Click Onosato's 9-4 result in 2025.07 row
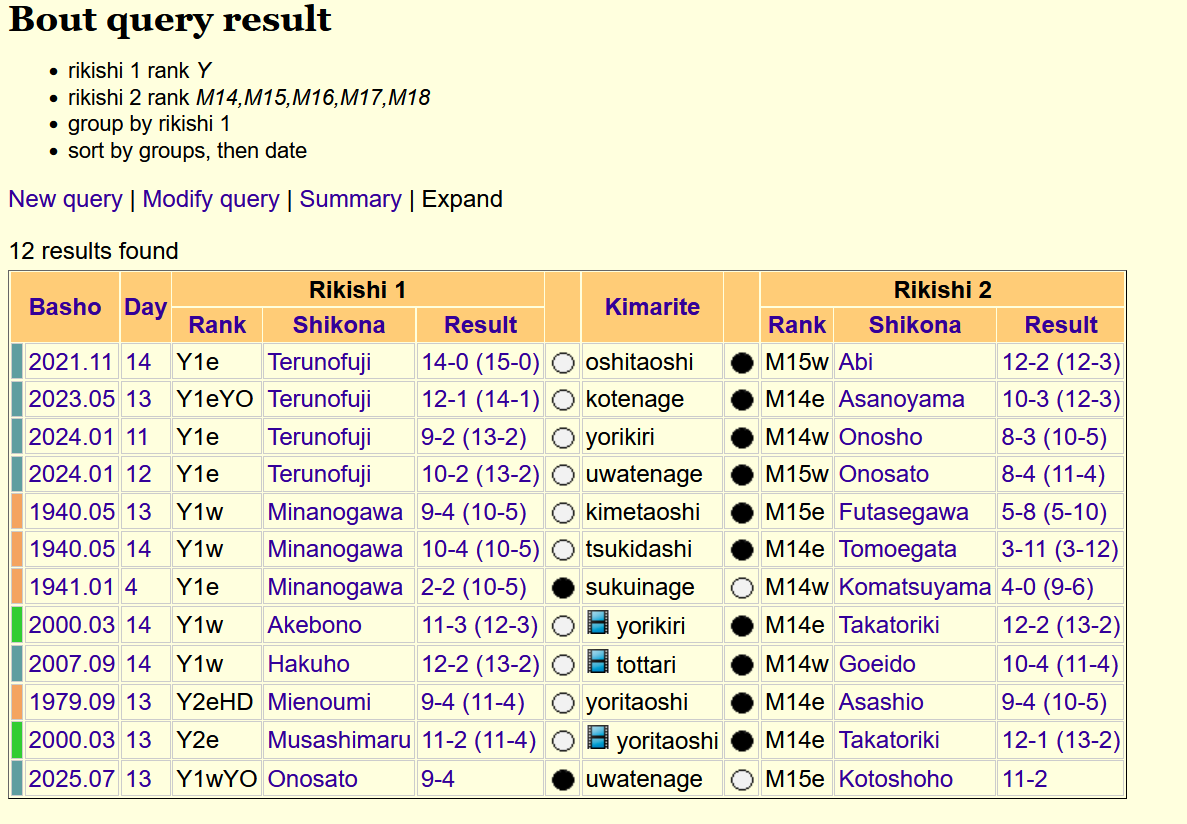Image resolution: width=1187 pixels, height=824 pixels. click(x=438, y=779)
